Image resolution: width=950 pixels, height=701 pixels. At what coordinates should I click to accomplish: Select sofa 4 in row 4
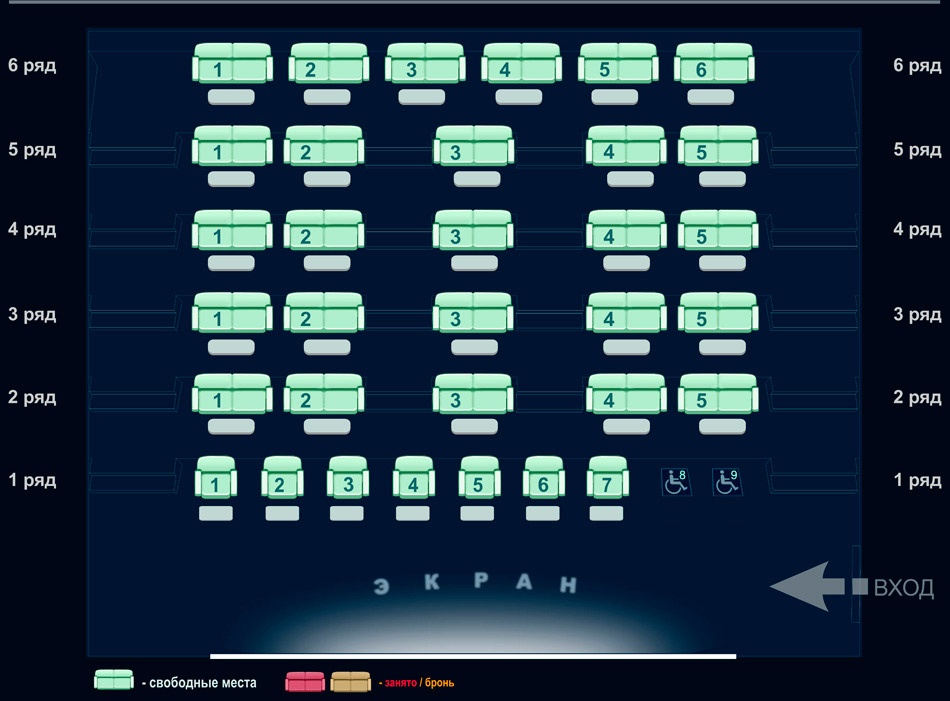(626, 231)
